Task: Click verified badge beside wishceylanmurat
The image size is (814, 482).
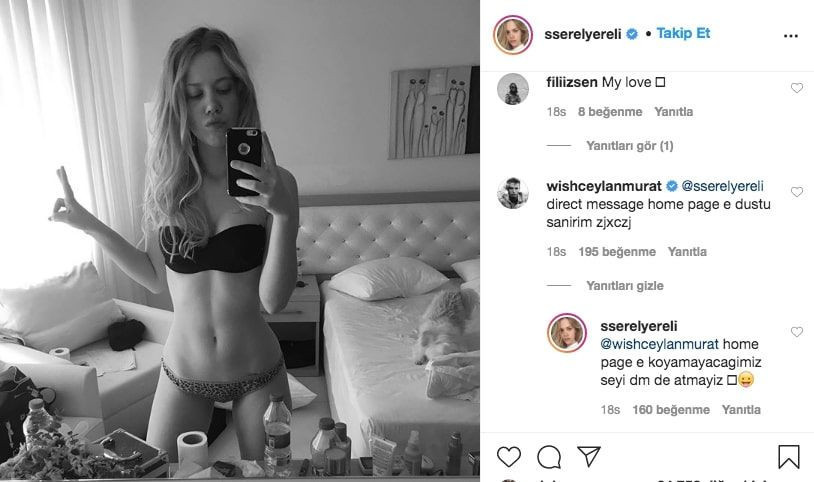Action: click(671, 186)
